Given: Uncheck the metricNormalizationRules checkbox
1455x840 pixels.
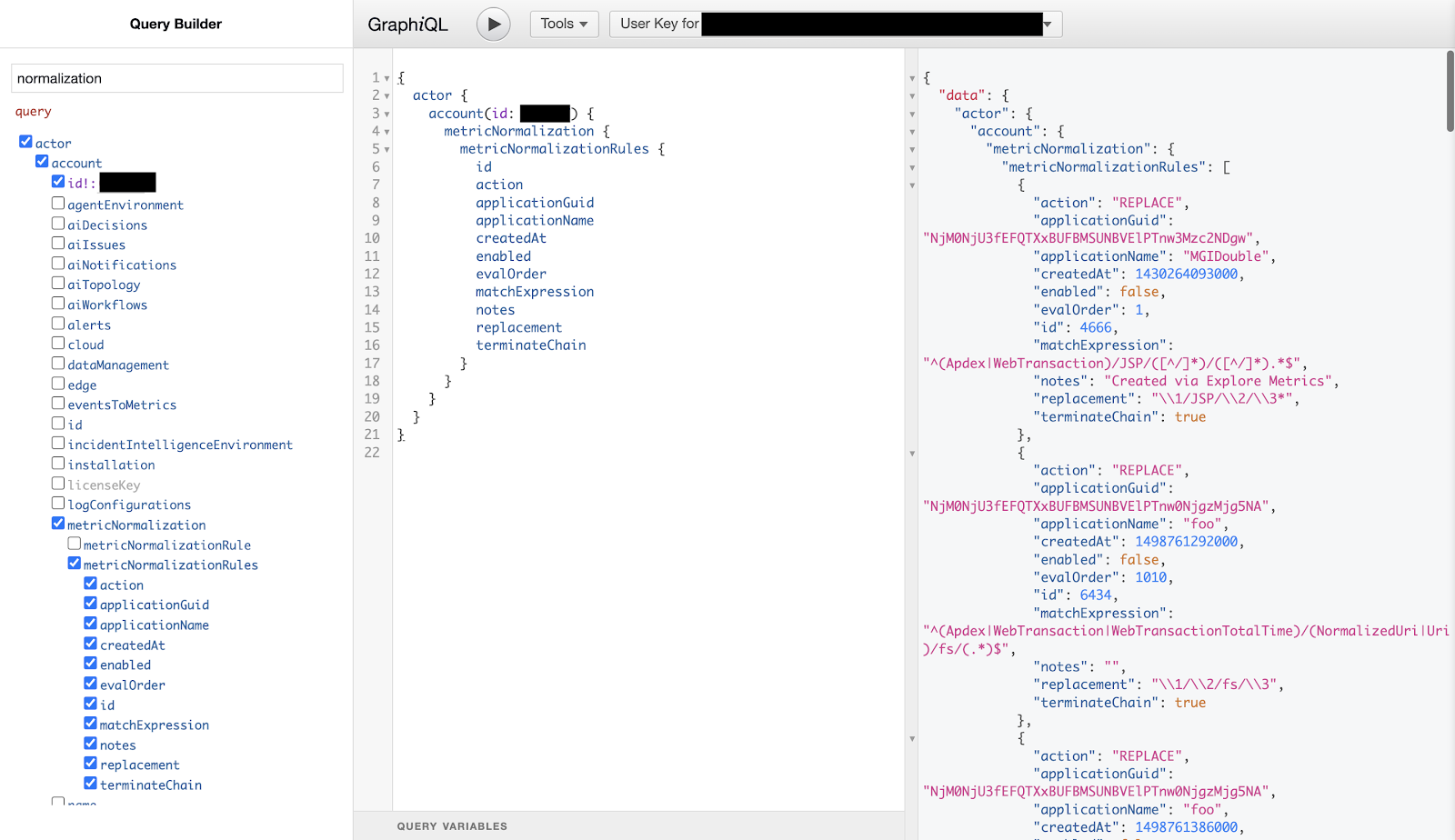Looking at the screenshot, I should [x=75, y=564].
